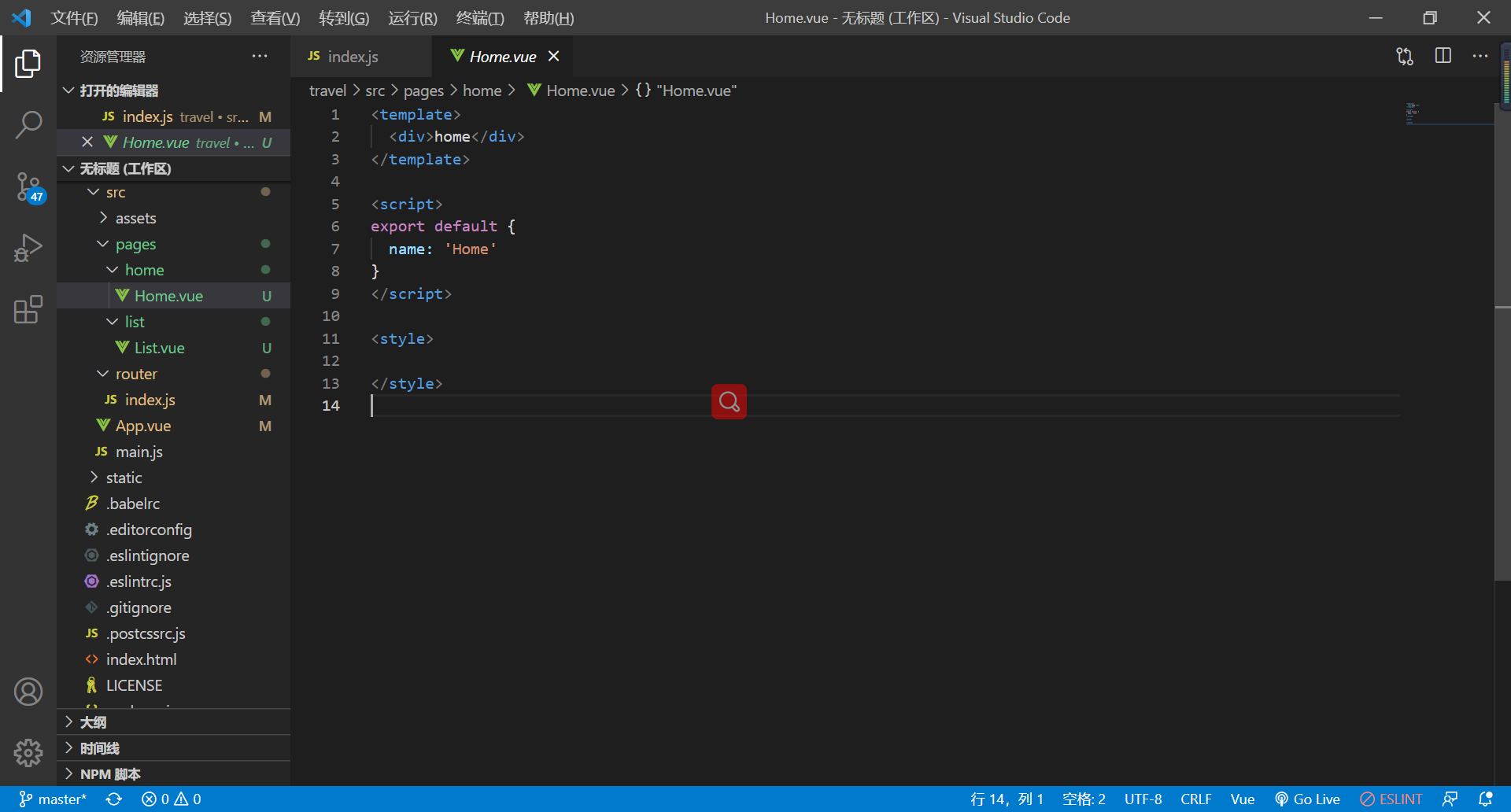Open the Terminal (终端) menu
Screen dimensions: 1511x812
click(480, 17)
